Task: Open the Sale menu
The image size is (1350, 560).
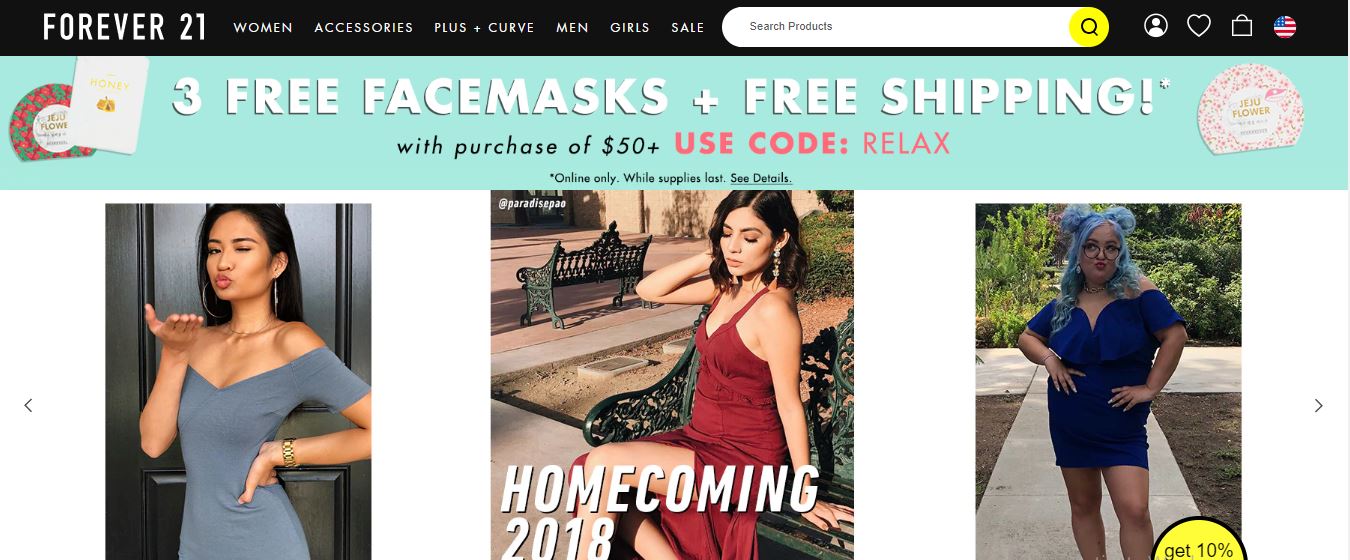Action: pos(688,28)
